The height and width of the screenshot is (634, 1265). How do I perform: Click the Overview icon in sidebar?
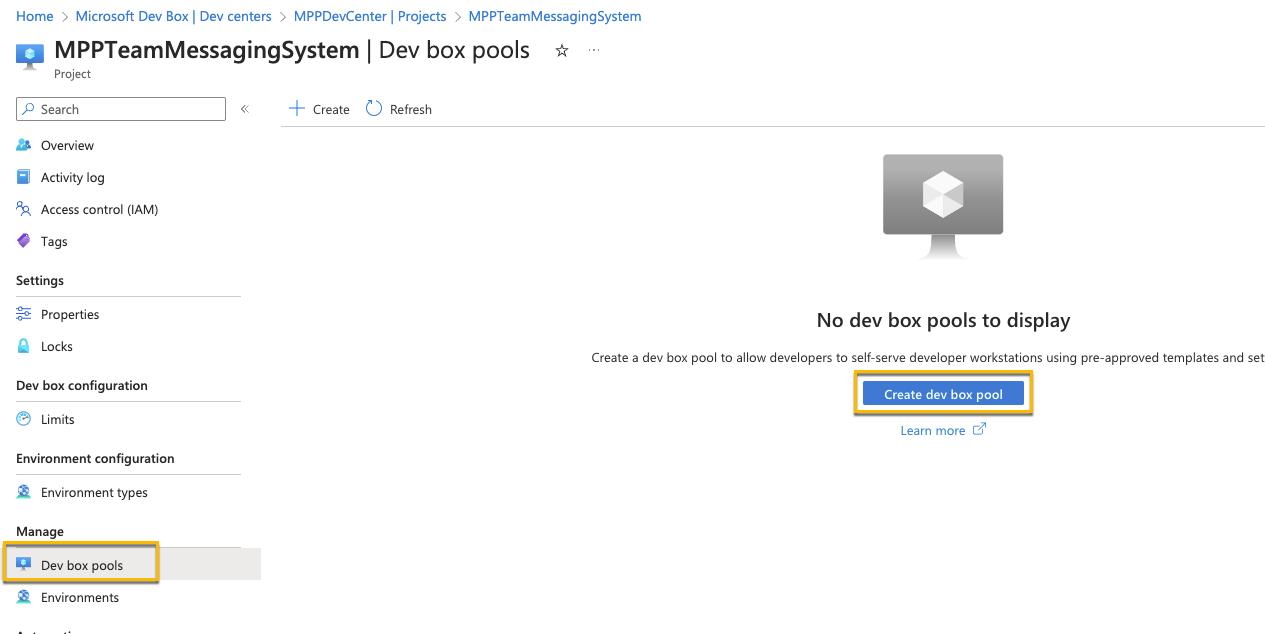point(24,145)
